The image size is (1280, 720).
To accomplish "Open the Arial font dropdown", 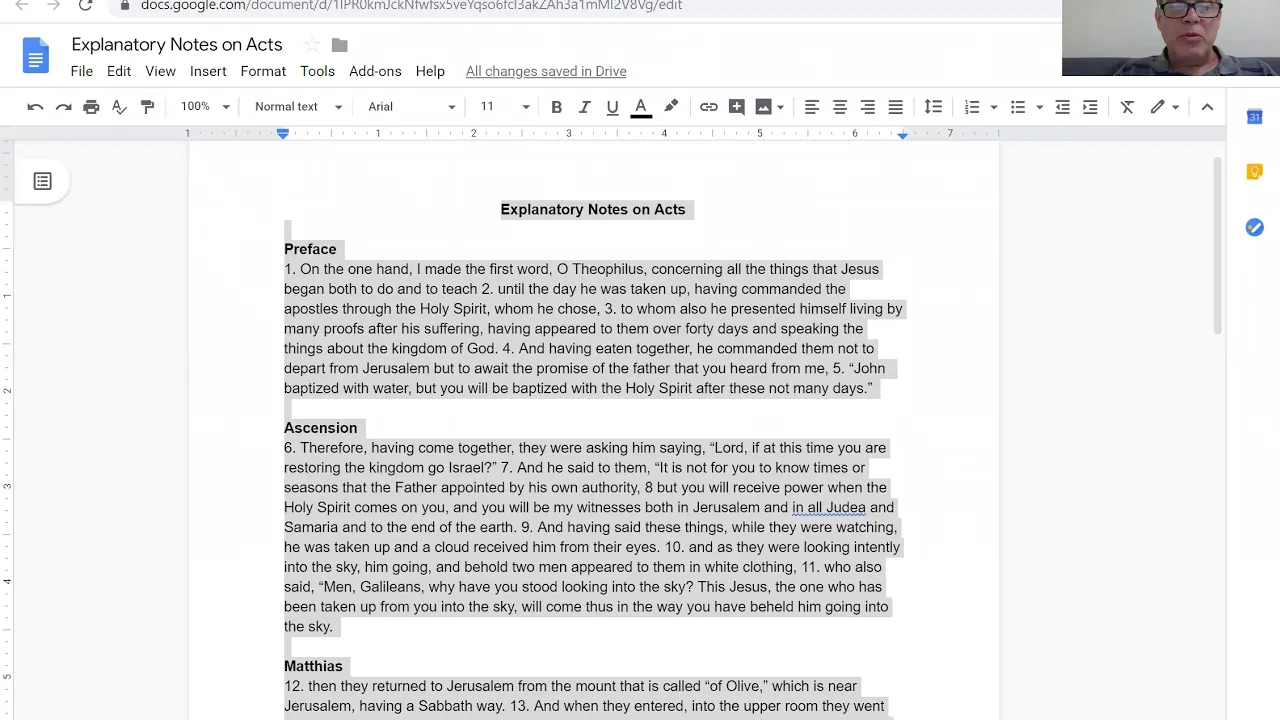I will (411, 107).
